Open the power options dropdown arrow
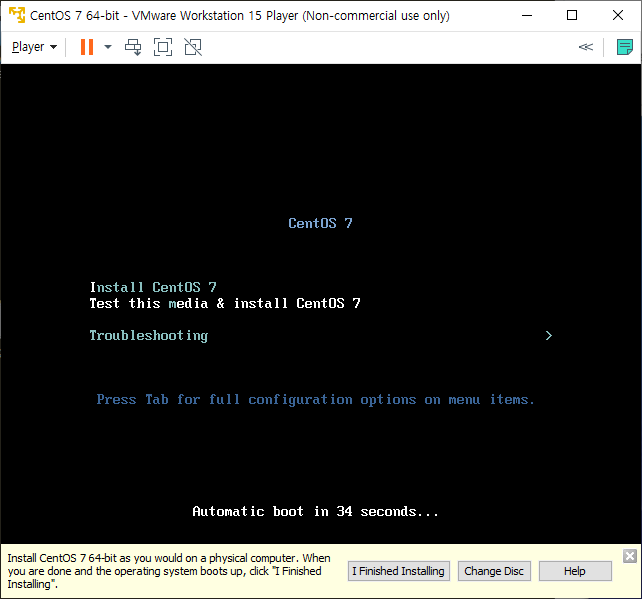642x599 pixels. (108, 47)
